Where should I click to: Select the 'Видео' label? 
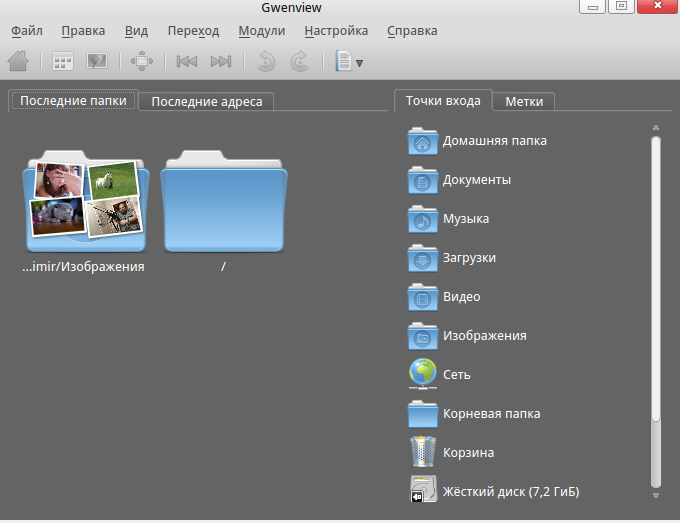point(461,297)
